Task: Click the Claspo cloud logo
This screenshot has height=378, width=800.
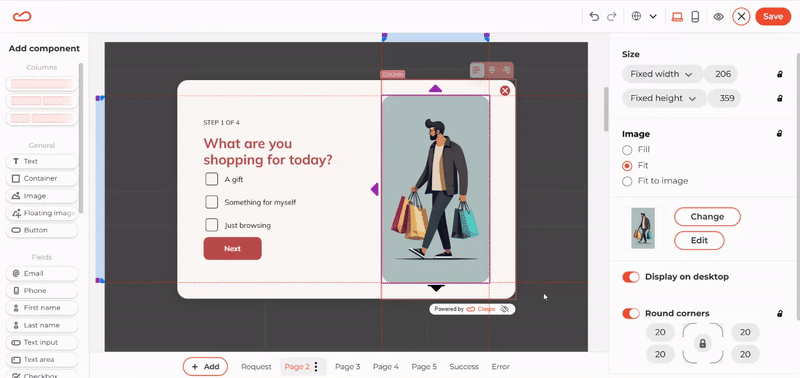Action: pyautogui.click(x=22, y=16)
